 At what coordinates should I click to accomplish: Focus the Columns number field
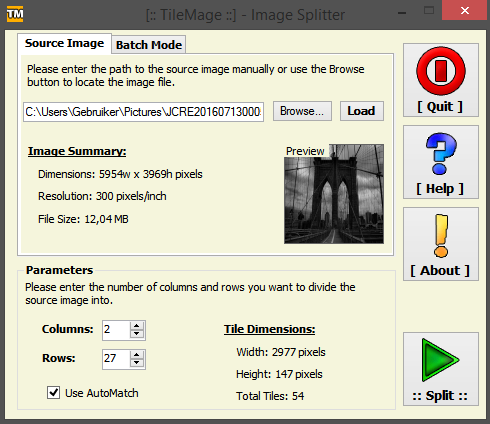point(116,330)
